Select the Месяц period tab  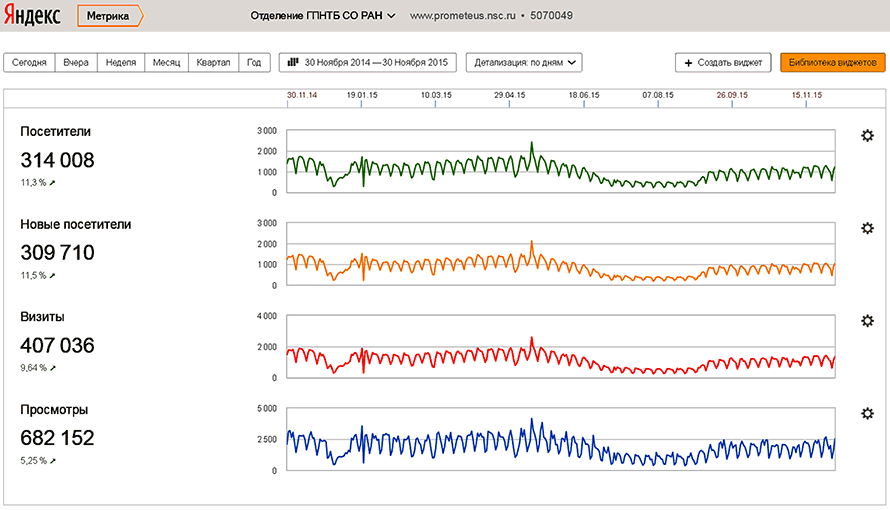pos(166,62)
